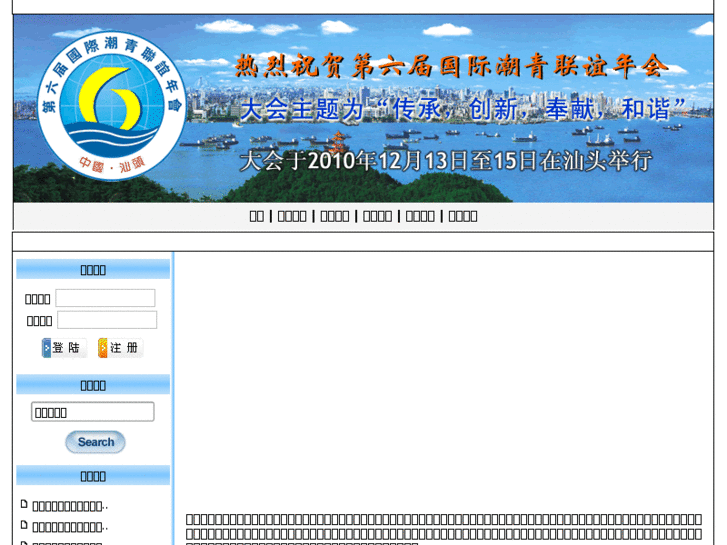
Task: Focus the lower login form text field
Action: tap(107, 320)
